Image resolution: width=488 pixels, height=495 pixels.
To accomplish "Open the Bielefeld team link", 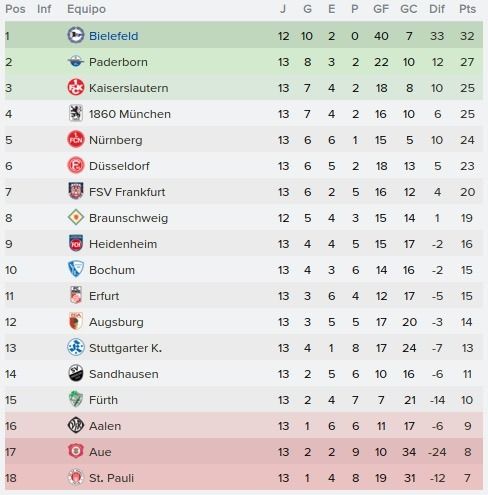I will [113, 36].
